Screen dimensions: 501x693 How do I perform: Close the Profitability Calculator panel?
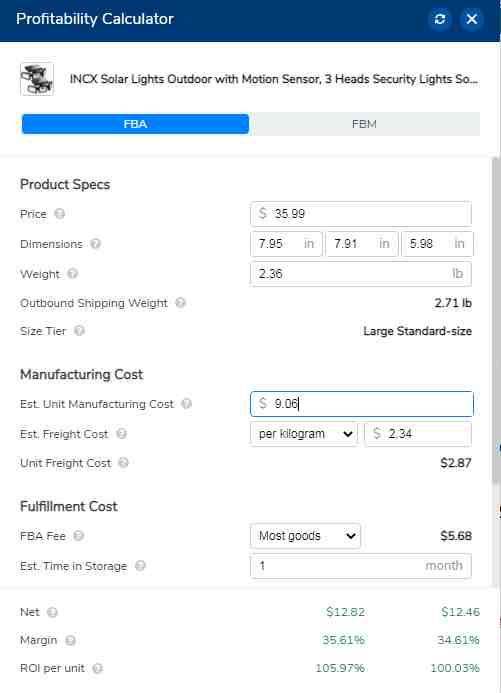pos(471,19)
